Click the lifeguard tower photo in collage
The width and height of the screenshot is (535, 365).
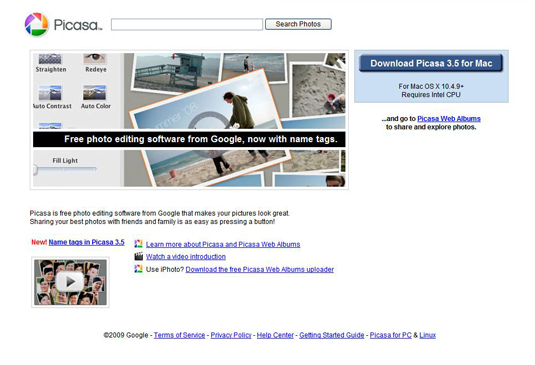click(x=175, y=72)
